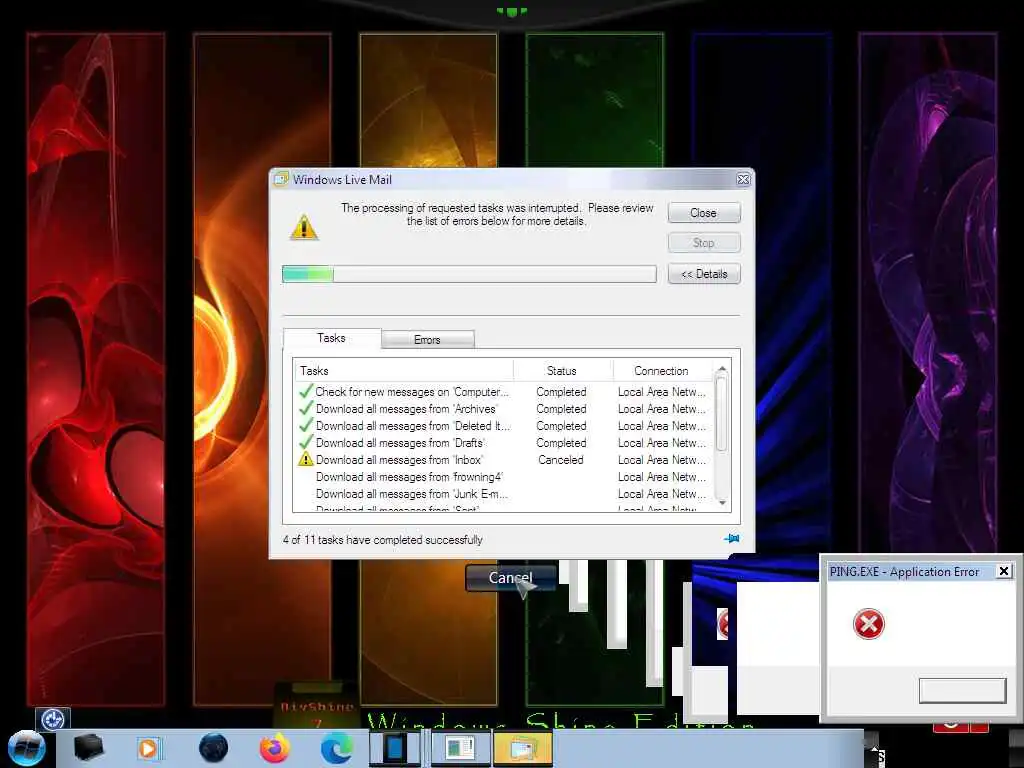1024x768 pixels.
Task: Click the 'Canceled' status of the Inbox task
Action: click(561, 460)
